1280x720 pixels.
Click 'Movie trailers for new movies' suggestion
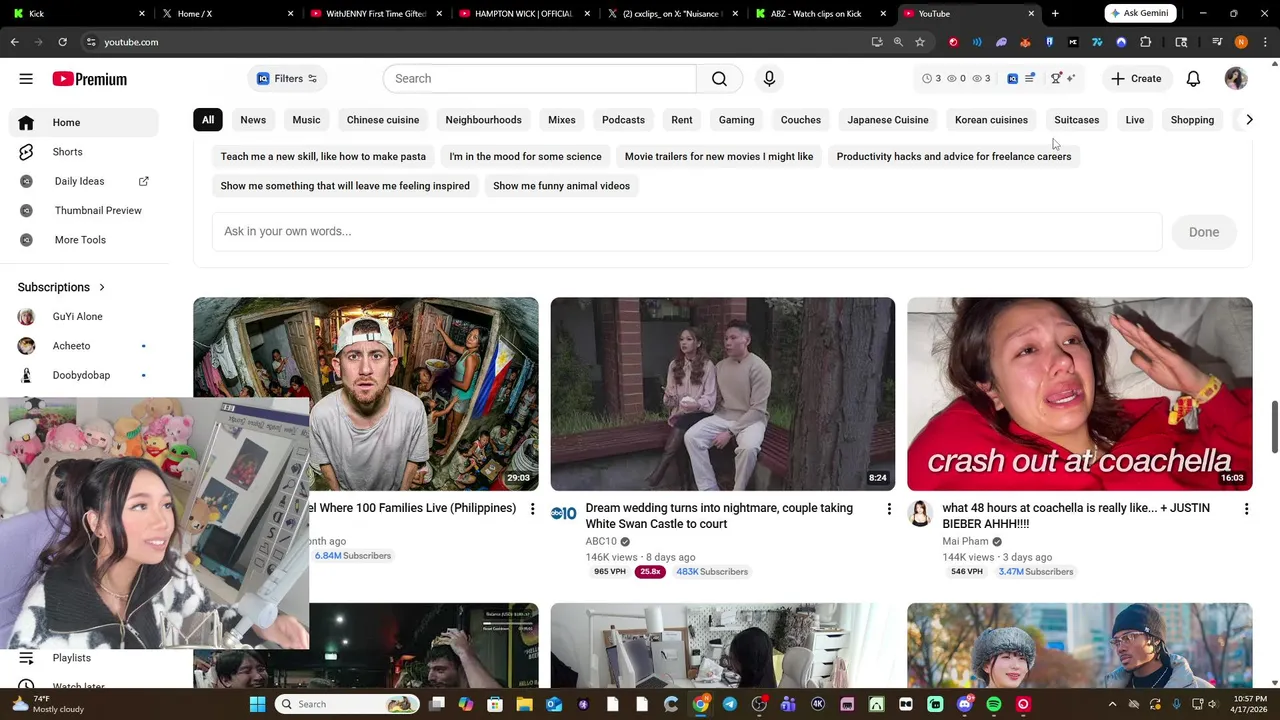pyautogui.click(x=719, y=157)
